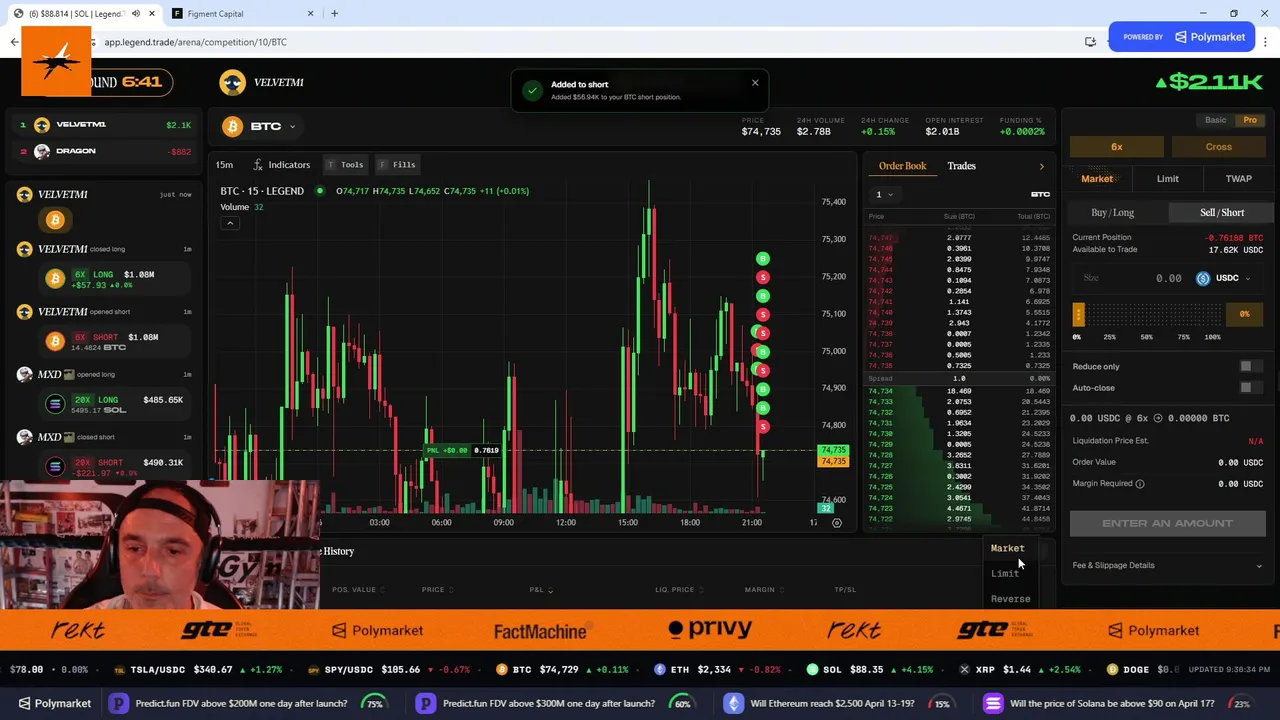Switch to the Order Book tab

click(x=902, y=166)
